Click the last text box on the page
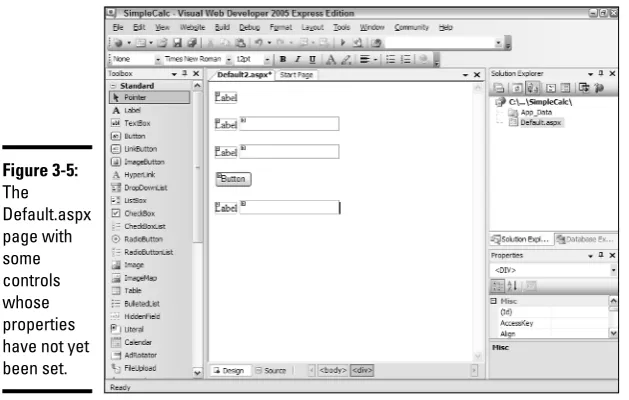629x400 pixels. (289, 207)
